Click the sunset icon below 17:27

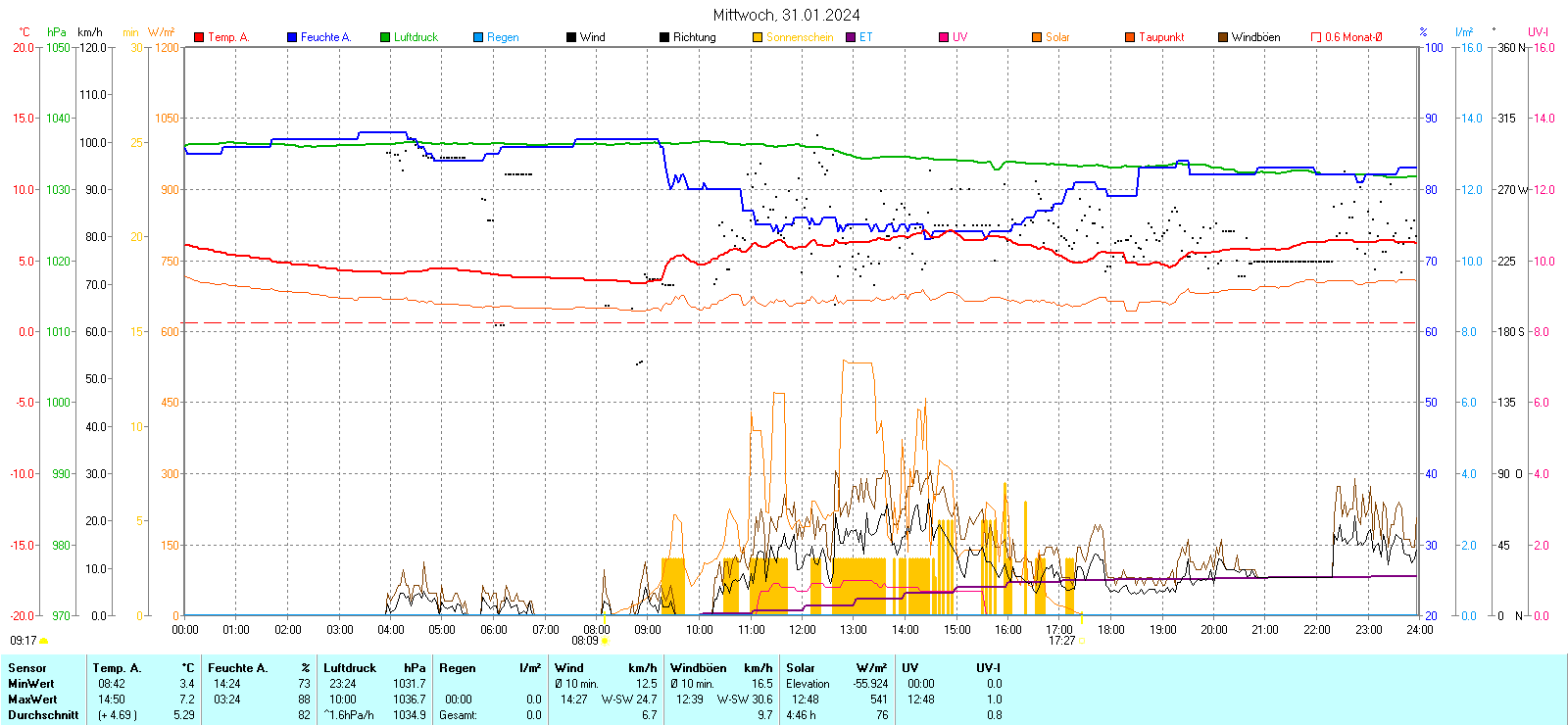[x=1082, y=641]
